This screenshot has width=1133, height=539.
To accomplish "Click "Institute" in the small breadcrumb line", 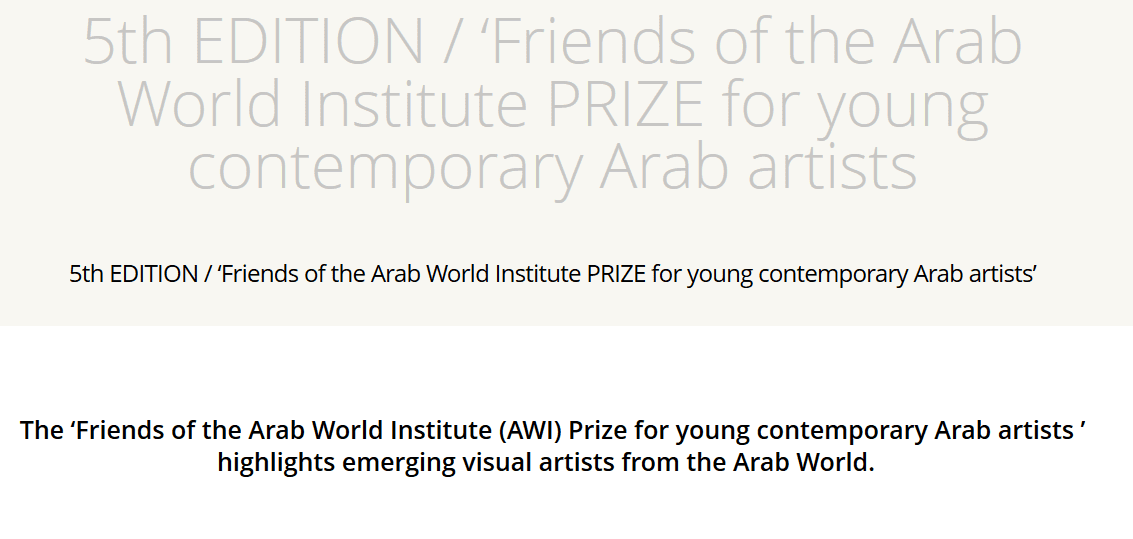I will pyautogui.click(x=538, y=274).
